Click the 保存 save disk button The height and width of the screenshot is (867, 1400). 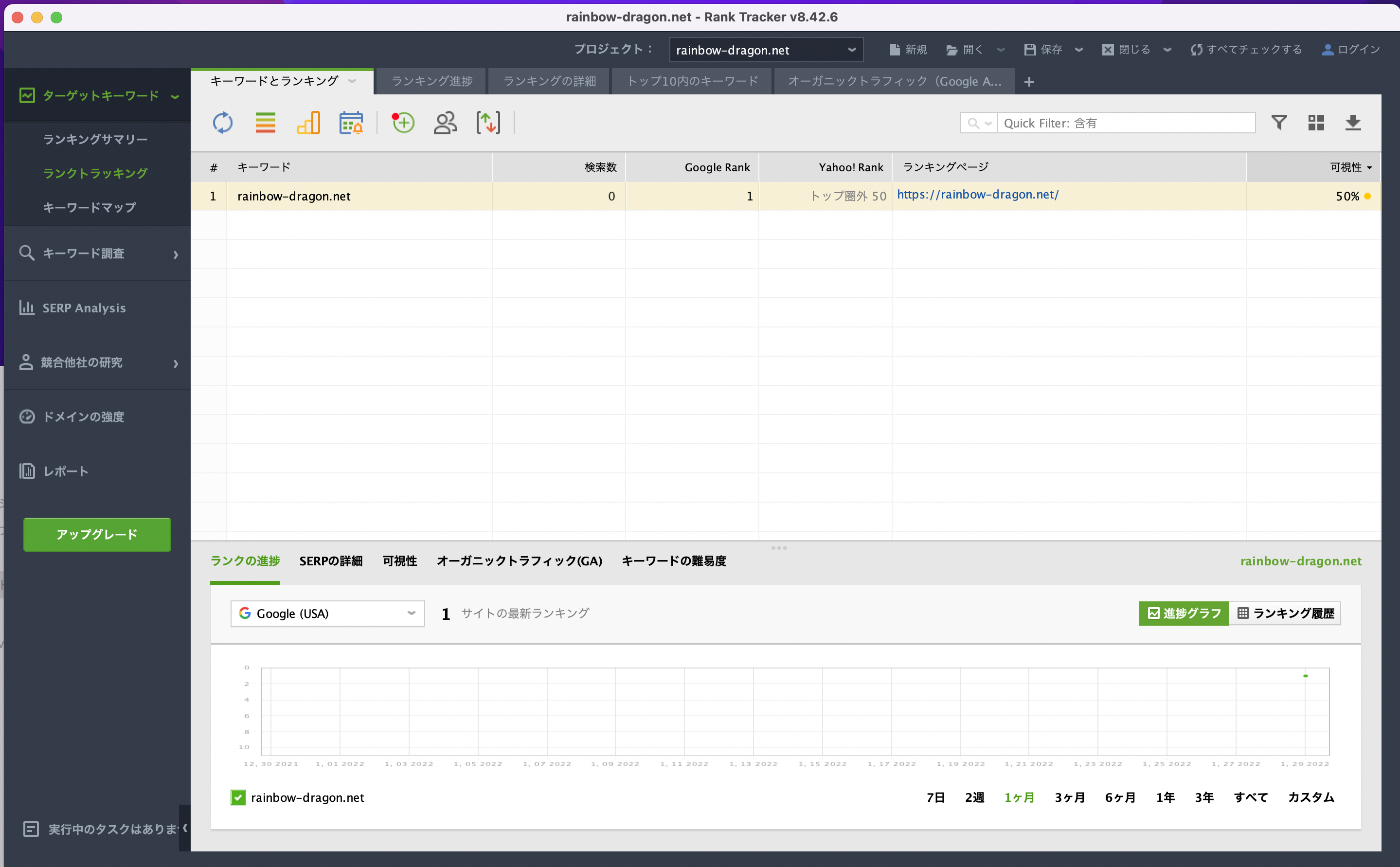[1043, 49]
